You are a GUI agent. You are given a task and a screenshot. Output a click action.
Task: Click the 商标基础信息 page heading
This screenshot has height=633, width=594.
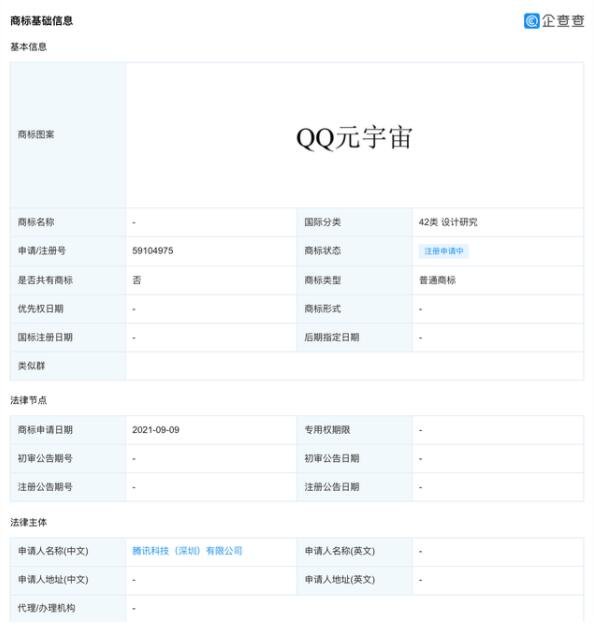(42, 21)
